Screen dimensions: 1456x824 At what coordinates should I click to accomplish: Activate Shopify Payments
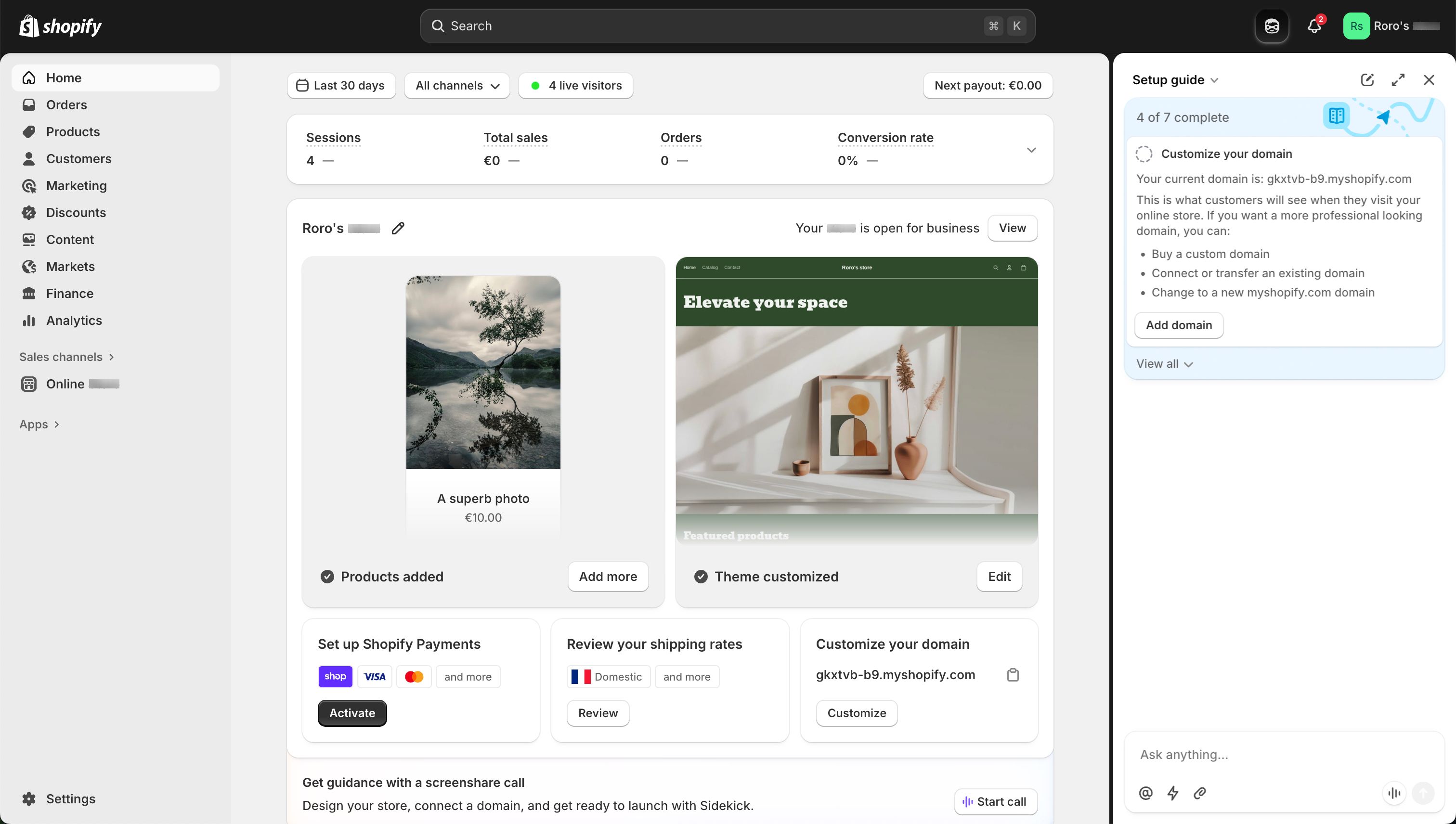pyautogui.click(x=351, y=712)
